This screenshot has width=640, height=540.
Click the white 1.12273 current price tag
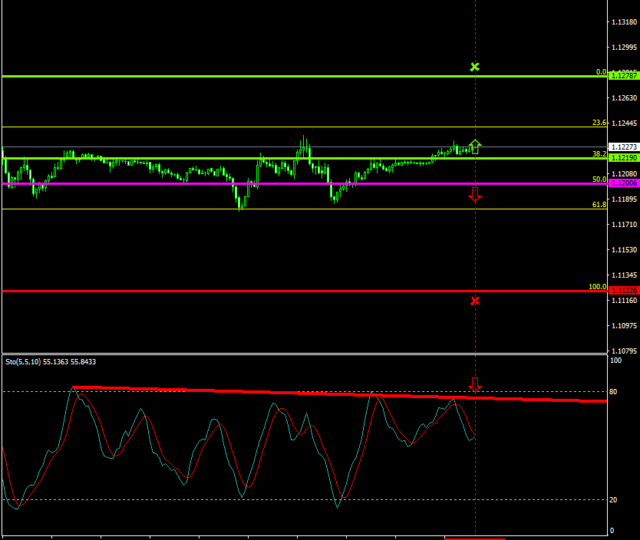(623, 147)
